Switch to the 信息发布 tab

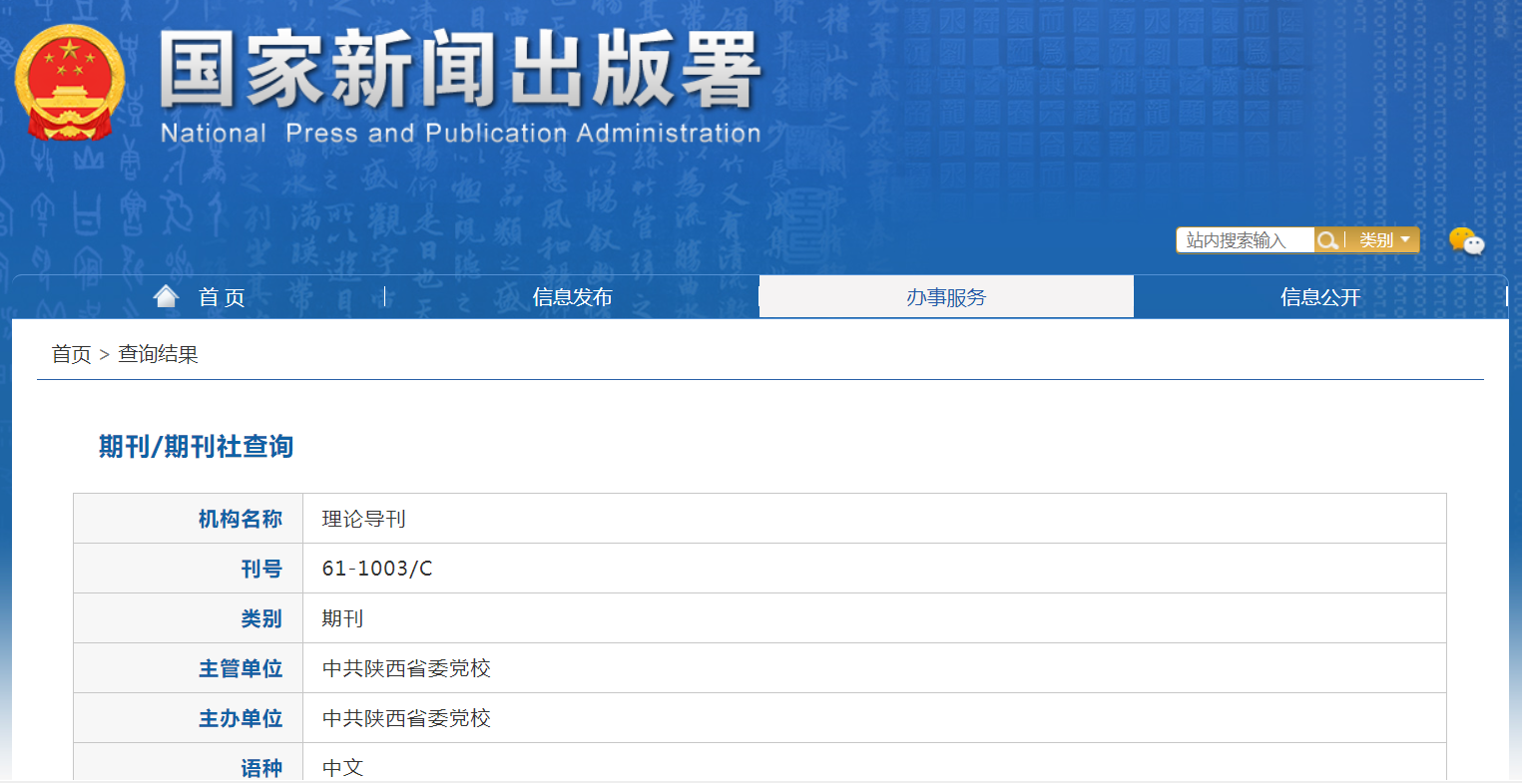pos(572,295)
